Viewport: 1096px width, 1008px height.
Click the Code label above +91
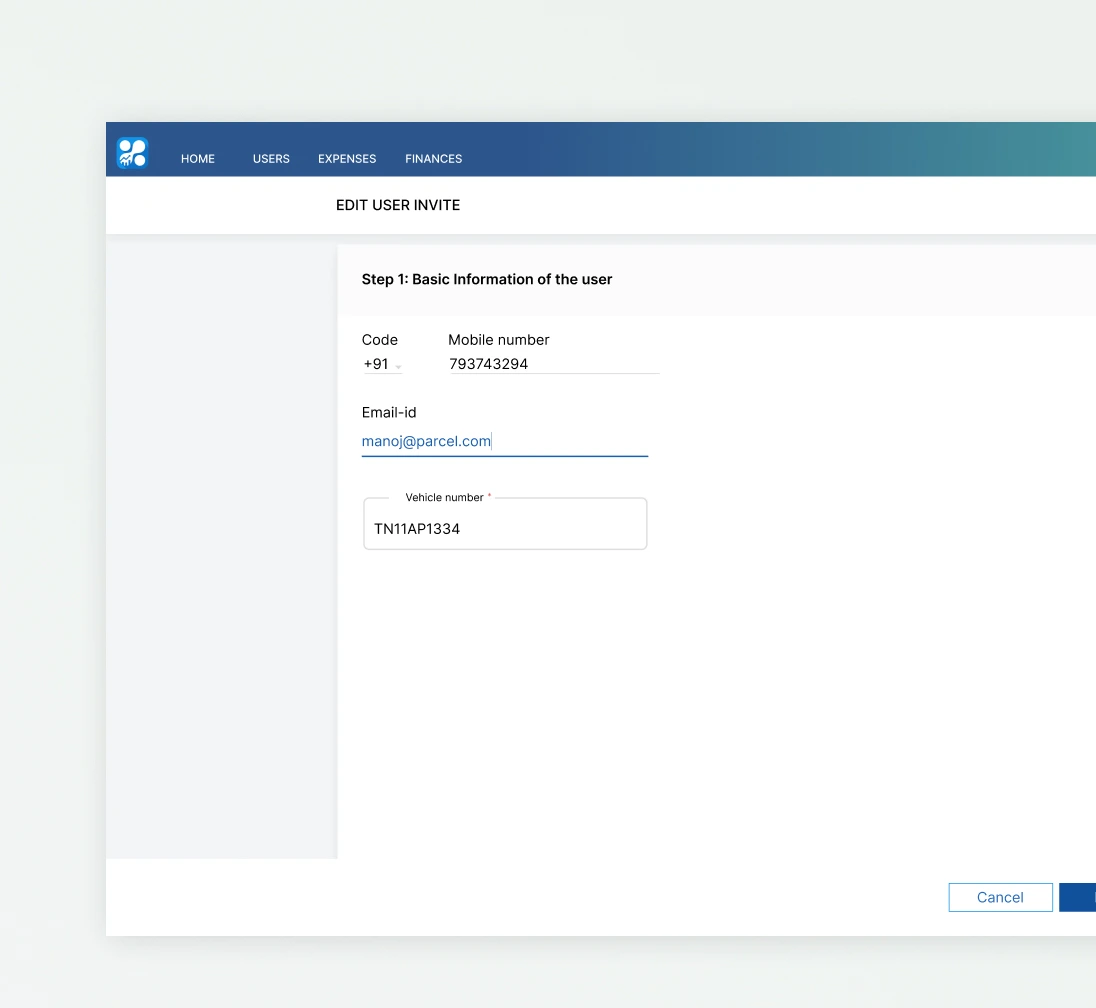tap(379, 339)
